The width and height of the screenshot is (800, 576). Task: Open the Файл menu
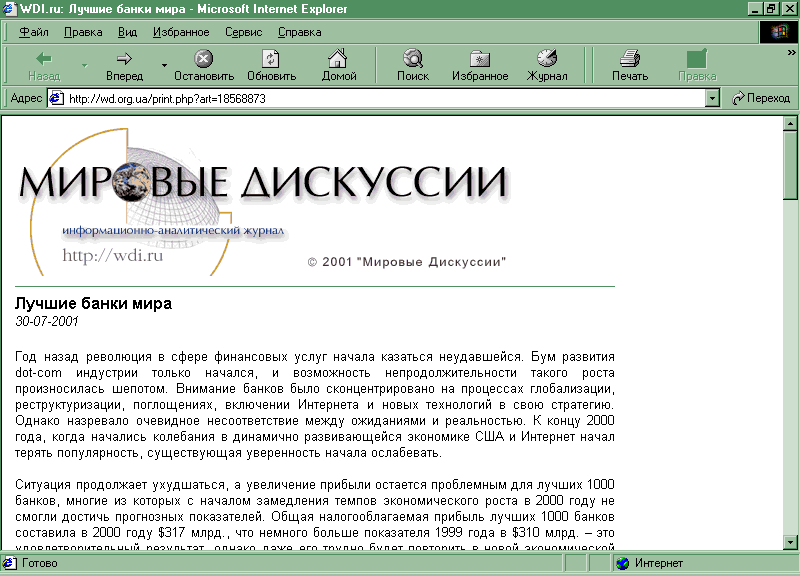pyautogui.click(x=33, y=32)
